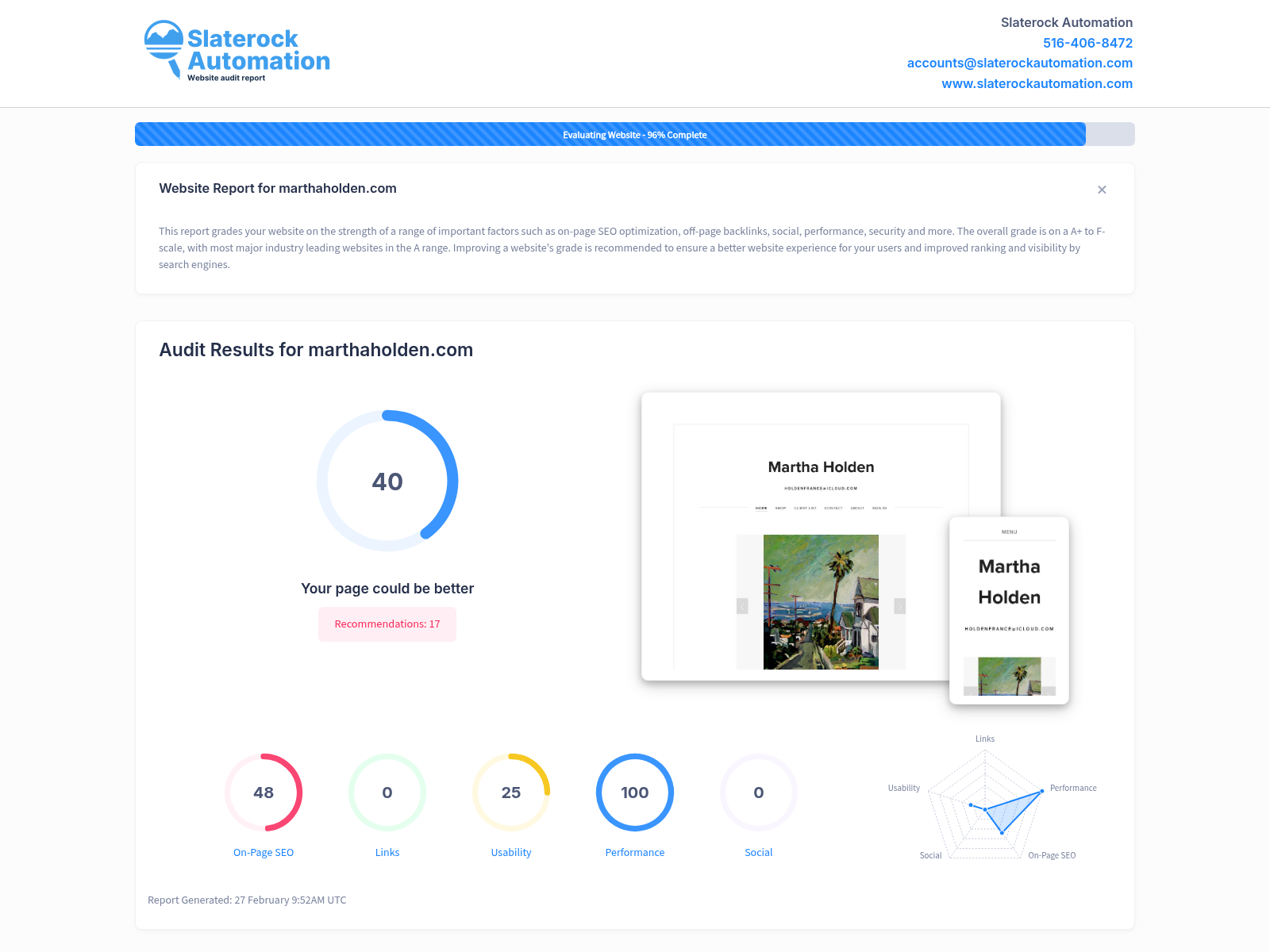The height and width of the screenshot is (952, 1270).
Task: Click the 'Website Report for marthaholden.com' heading
Action: (x=278, y=188)
